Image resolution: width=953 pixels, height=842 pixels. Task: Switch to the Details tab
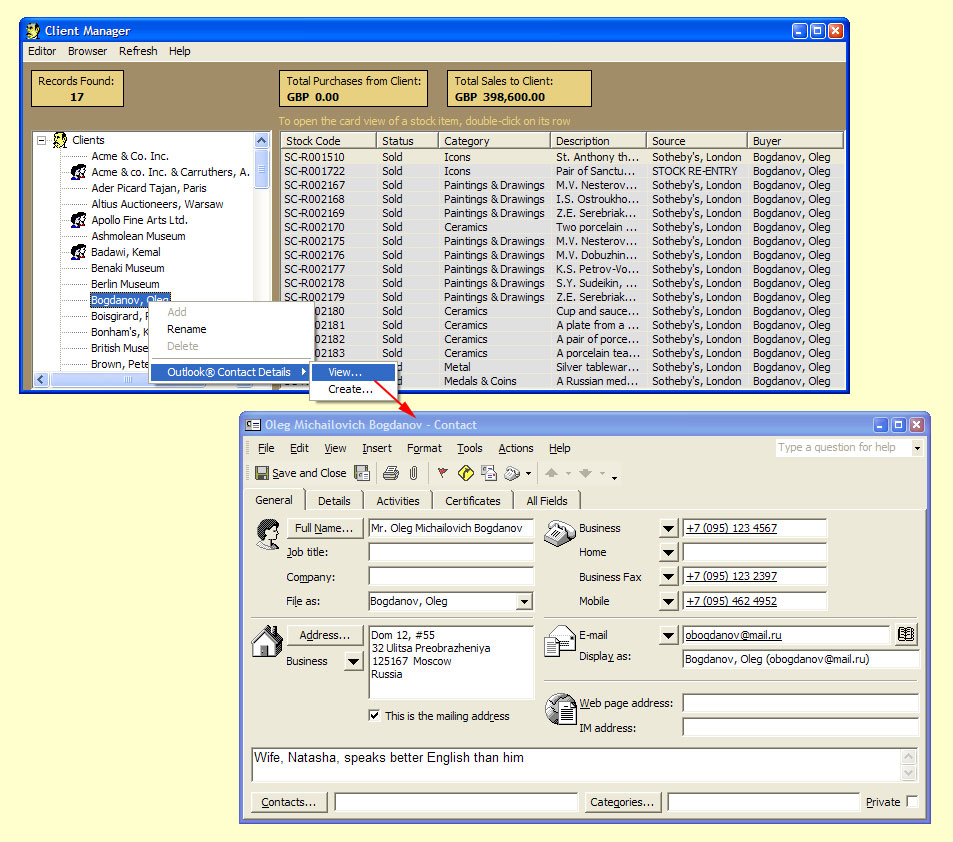tap(334, 501)
